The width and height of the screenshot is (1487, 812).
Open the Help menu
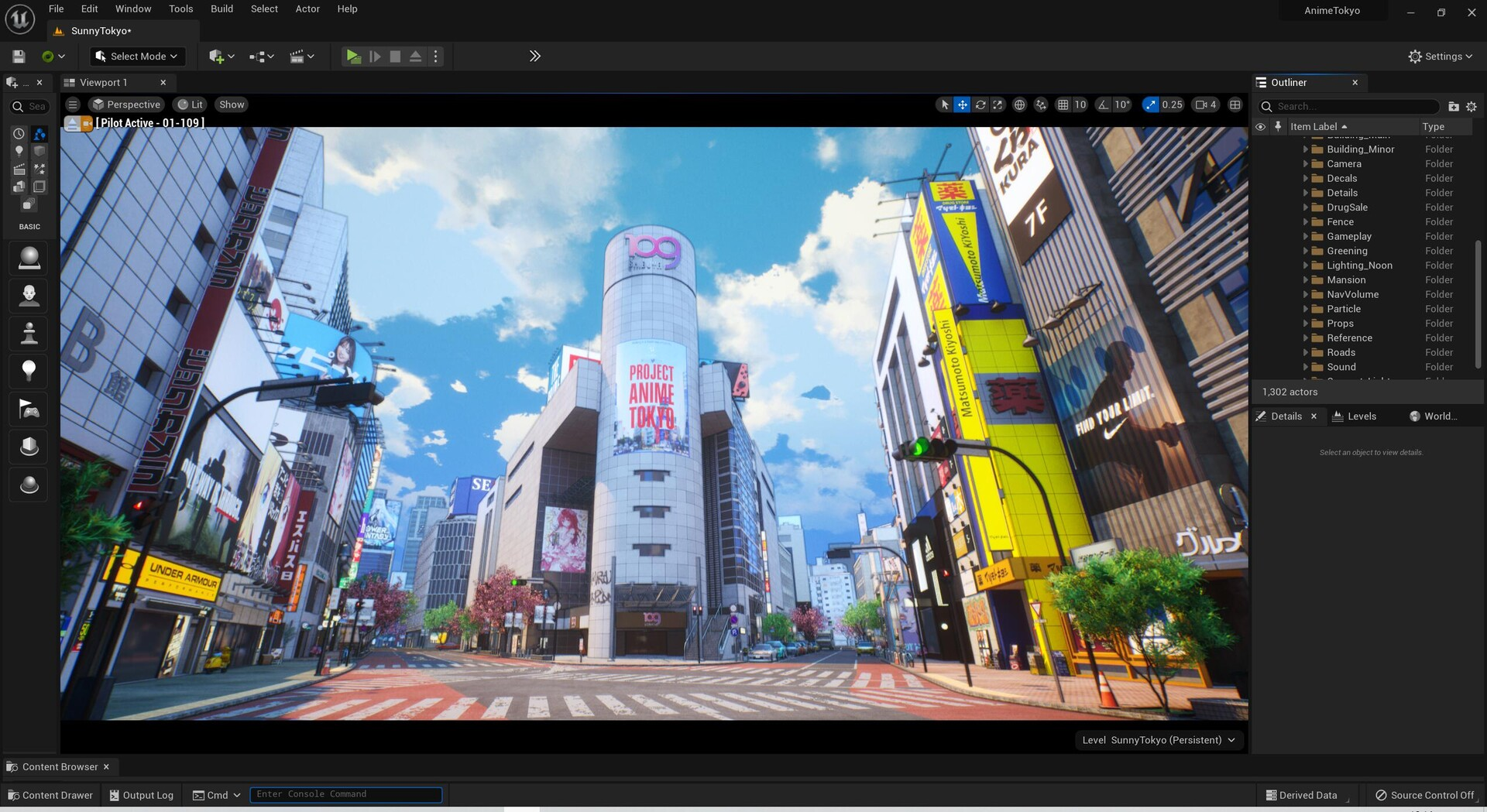coord(347,9)
